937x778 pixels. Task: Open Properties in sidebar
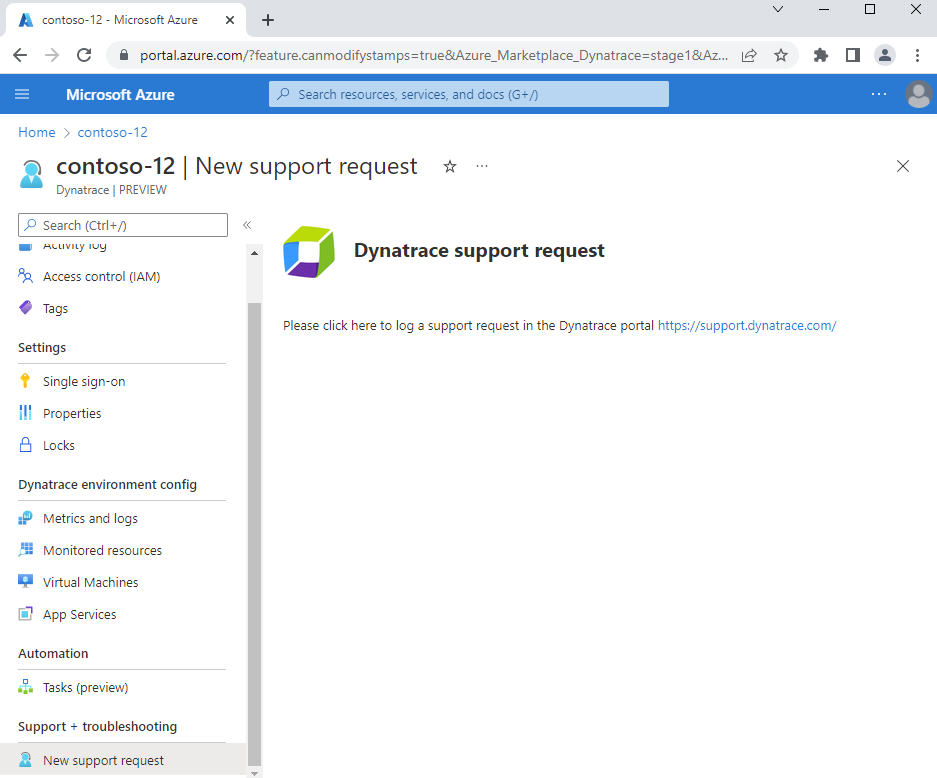[72, 413]
